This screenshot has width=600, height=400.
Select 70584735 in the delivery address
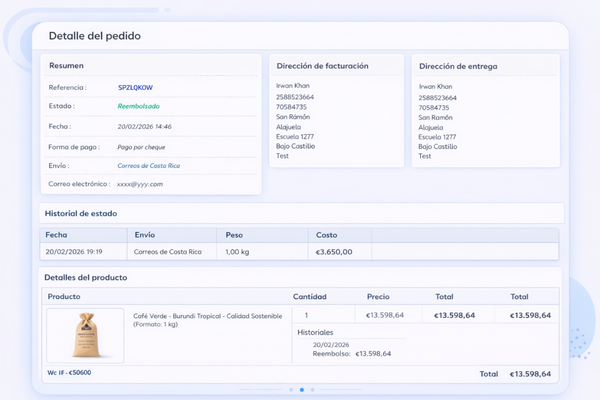[434, 108]
